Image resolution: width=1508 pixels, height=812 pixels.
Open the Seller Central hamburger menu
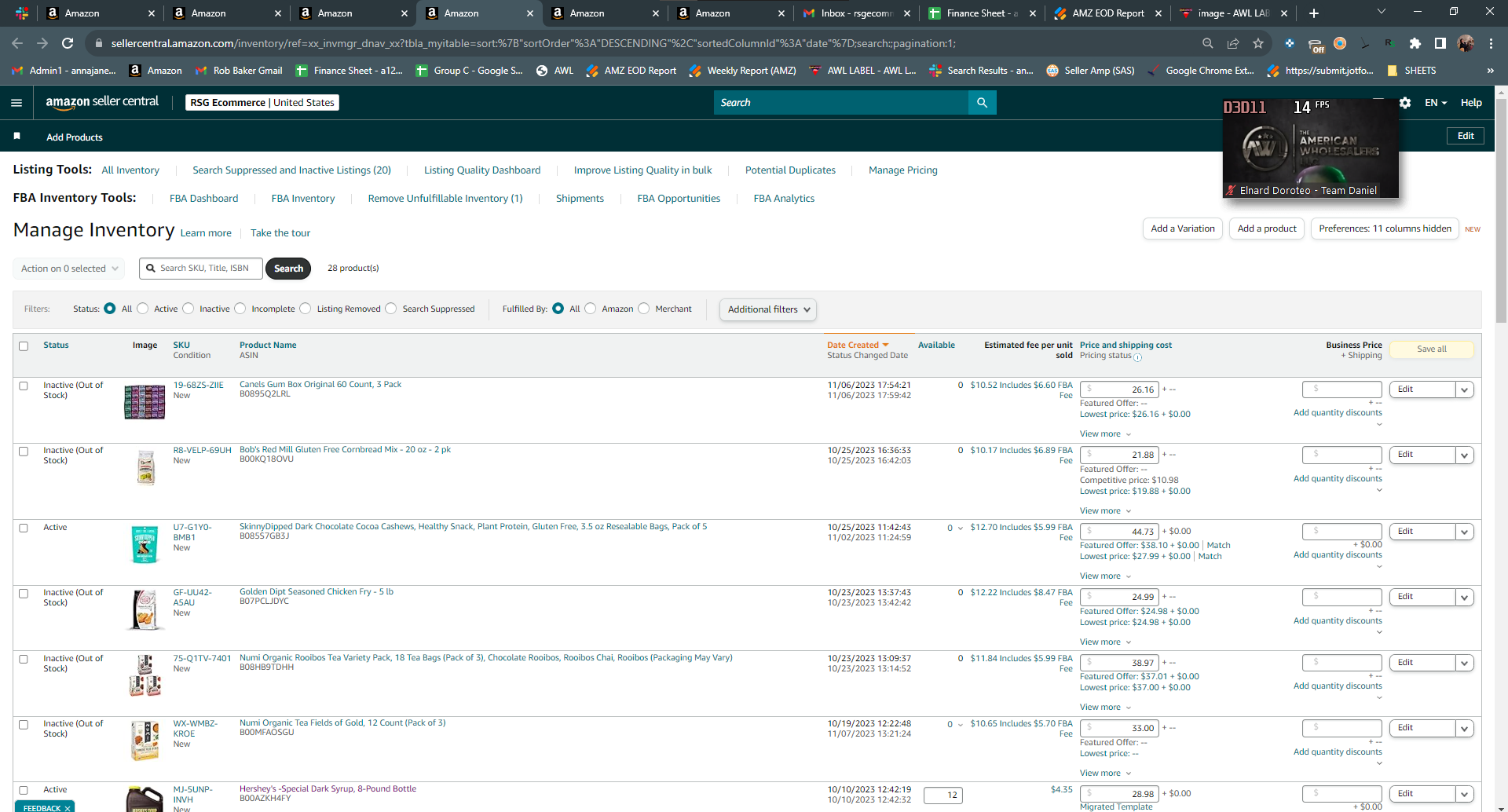pyautogui.click(x=16, y=103)
